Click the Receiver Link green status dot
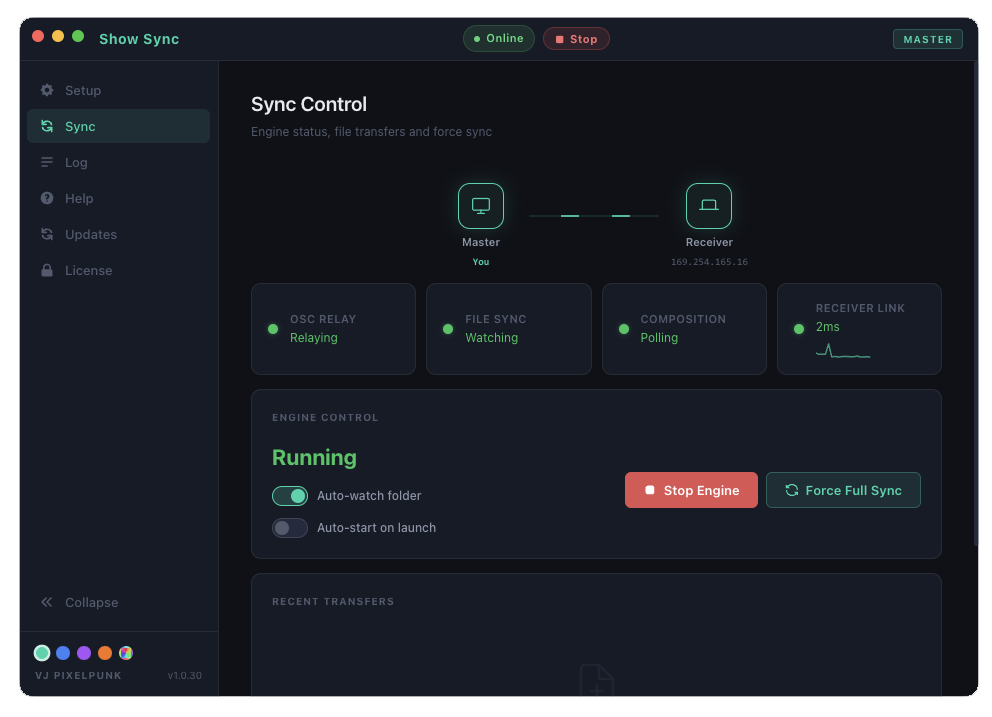 799,328
